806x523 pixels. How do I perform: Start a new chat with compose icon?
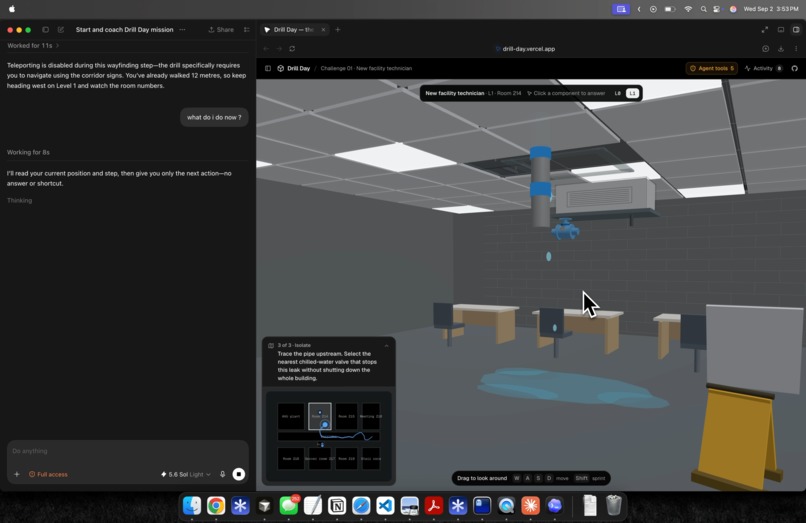61,30
